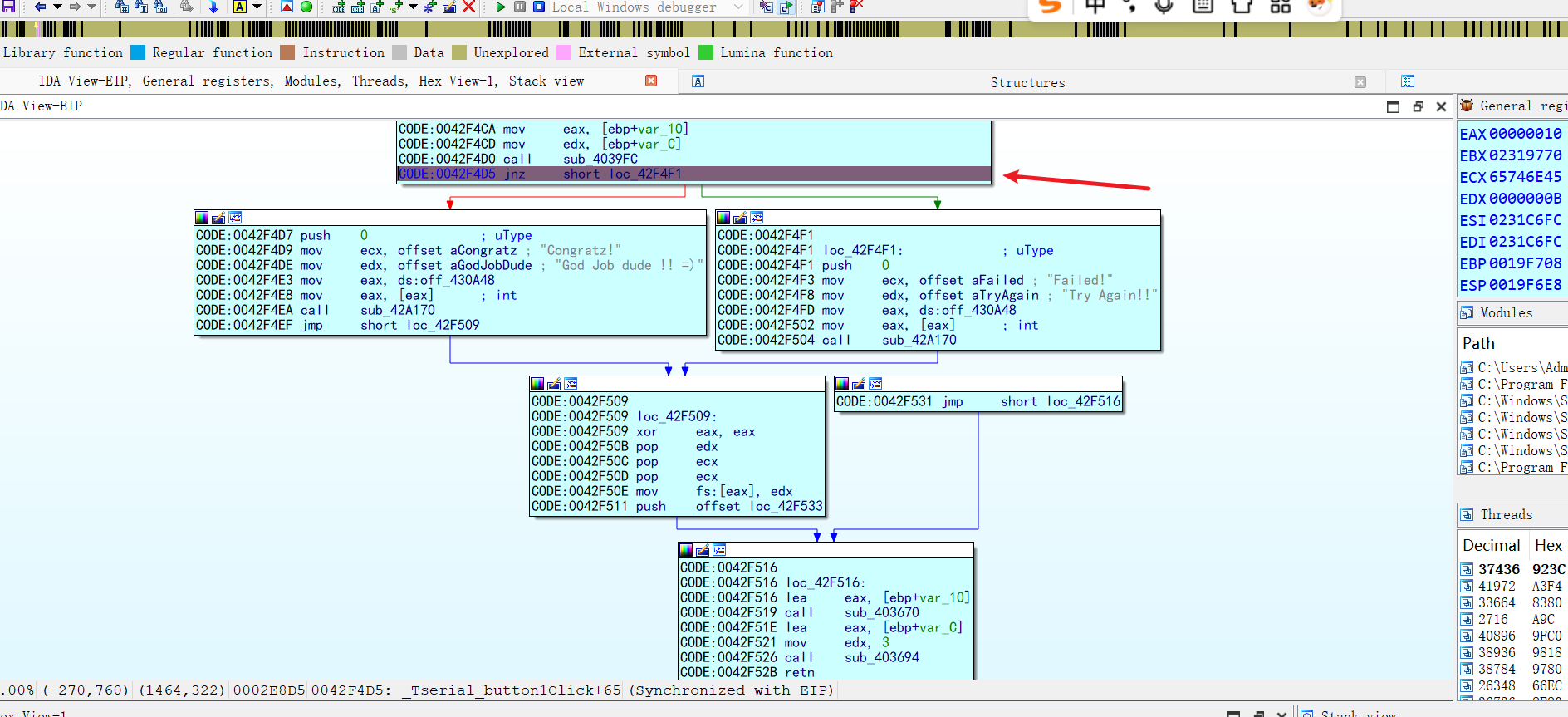Click 'short loc_42F509' jump target
Viewport: 1568px width, 717px height.
[x=419, y=325]
